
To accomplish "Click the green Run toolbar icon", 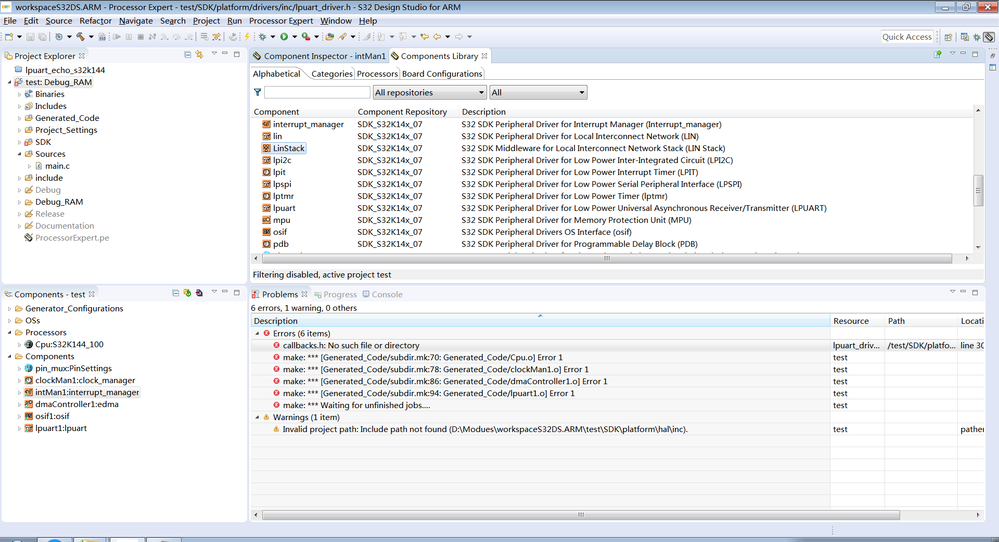I will [x=284, y=36].
